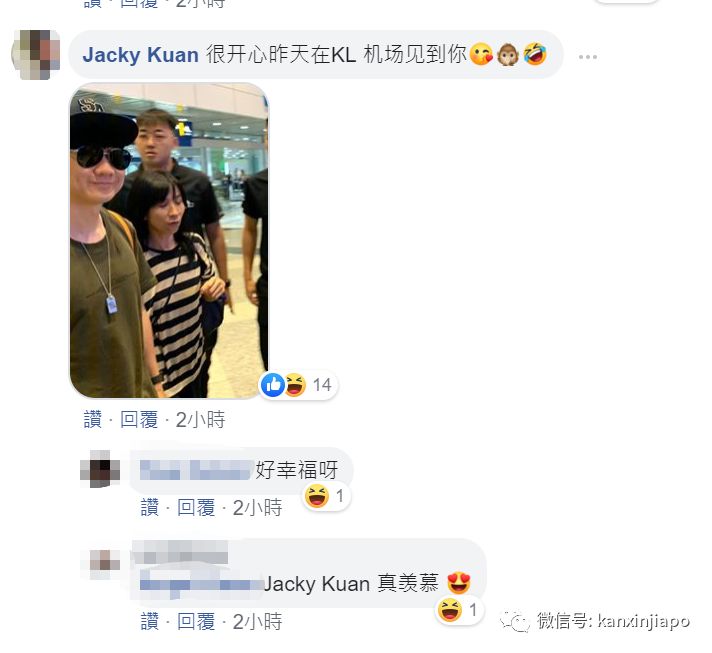Open the first replier's blurred avatar
This screenshot has width=712, height=653.
[x=100, y=469]
